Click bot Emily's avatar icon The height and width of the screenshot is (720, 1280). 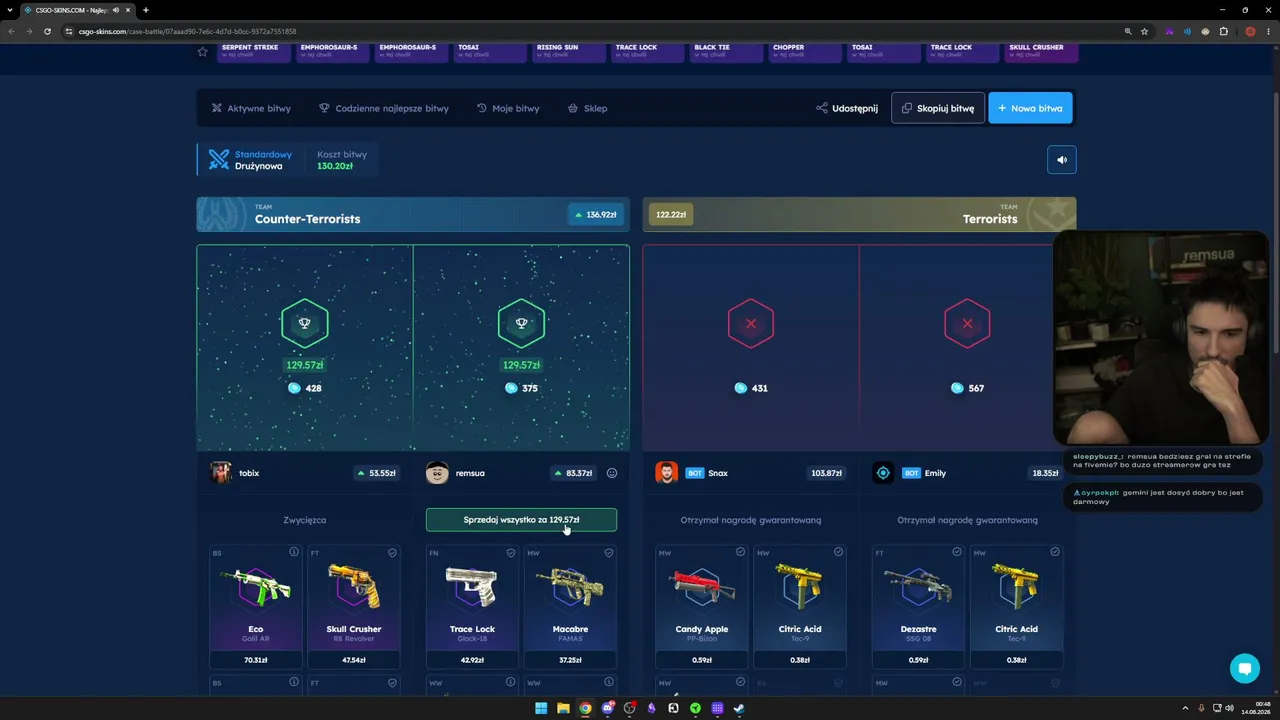click(x=883, y=473)
